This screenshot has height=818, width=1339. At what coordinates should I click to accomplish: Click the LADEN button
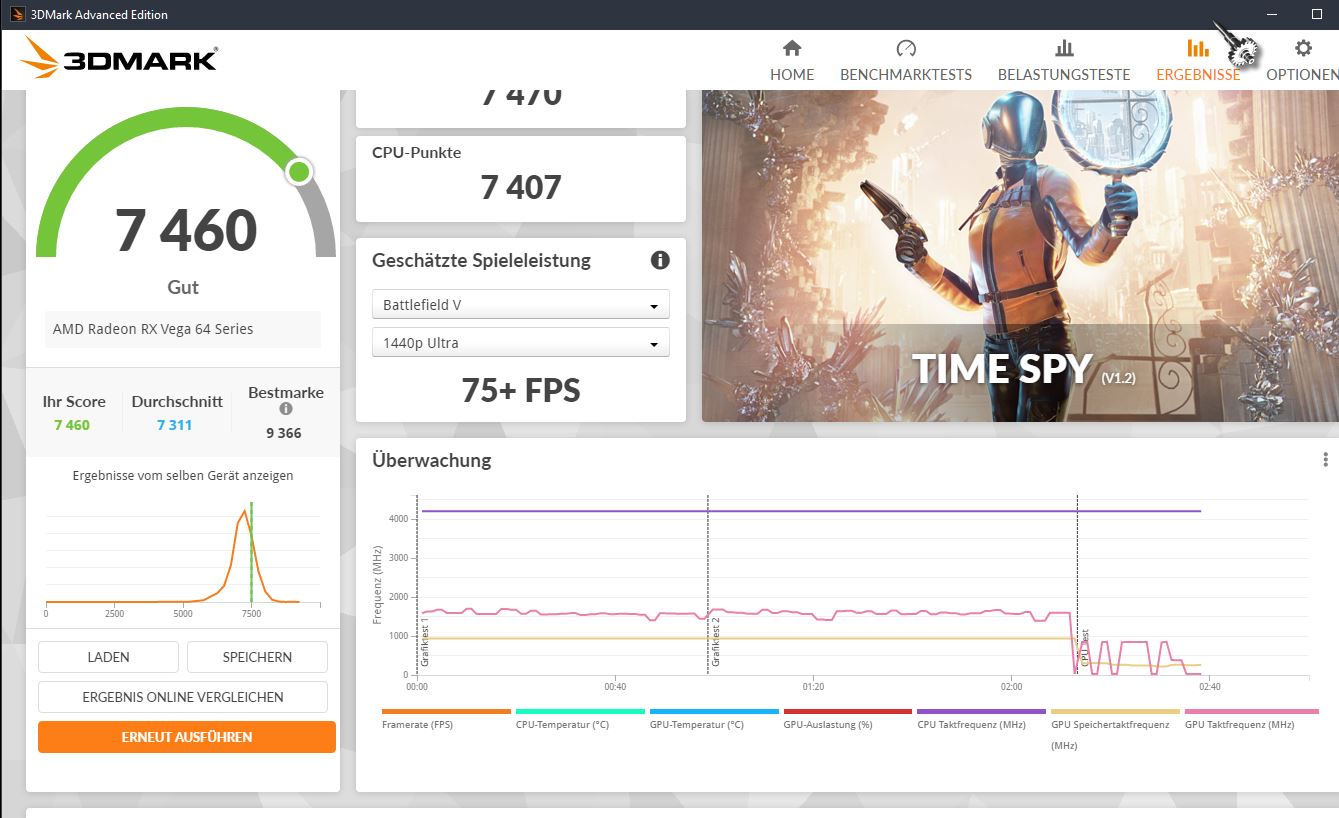coord(108,657)
